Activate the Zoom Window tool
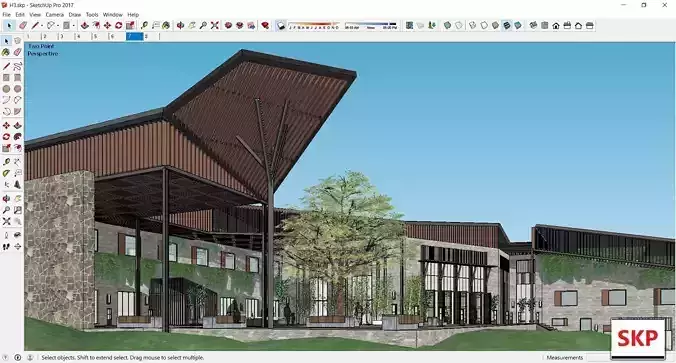This screenshot has height=363, width=676. 17,210
